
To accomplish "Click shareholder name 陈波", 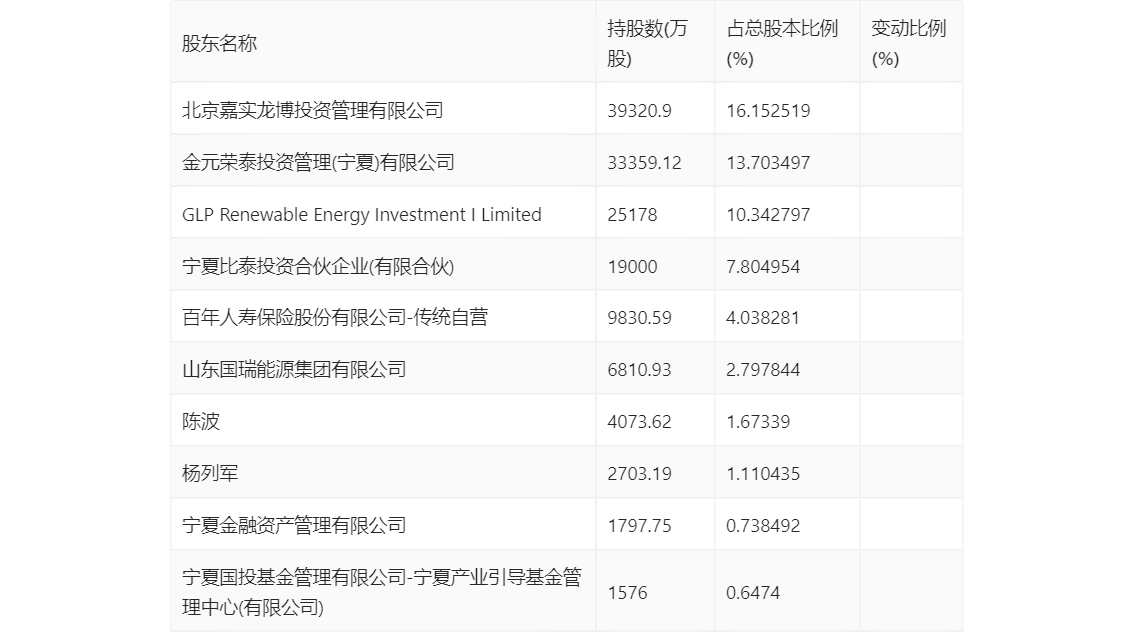I will pos(201,422).
